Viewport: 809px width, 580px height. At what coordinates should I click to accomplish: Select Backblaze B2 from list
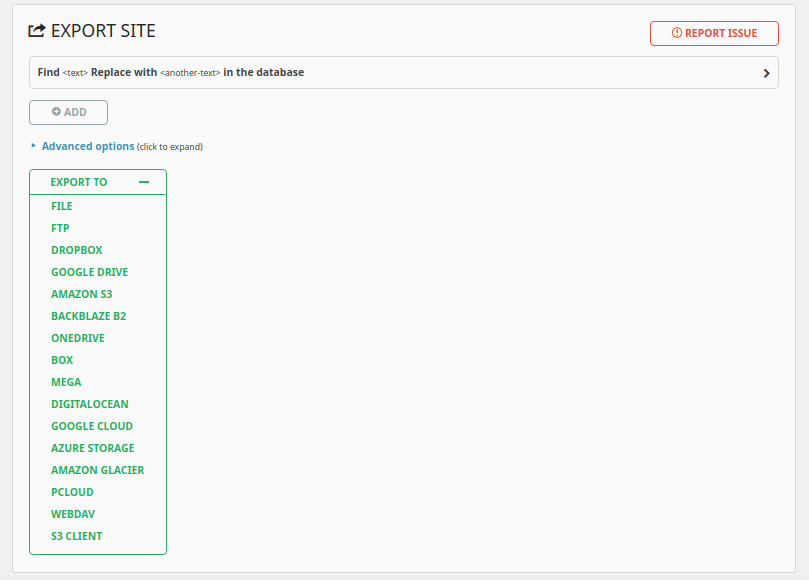click(x=89, y=316)
